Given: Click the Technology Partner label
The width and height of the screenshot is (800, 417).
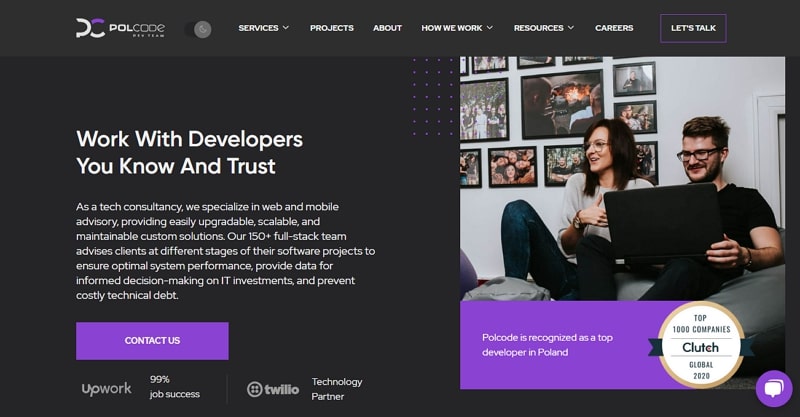Looking at the screenshot, I should click(337, 389).
